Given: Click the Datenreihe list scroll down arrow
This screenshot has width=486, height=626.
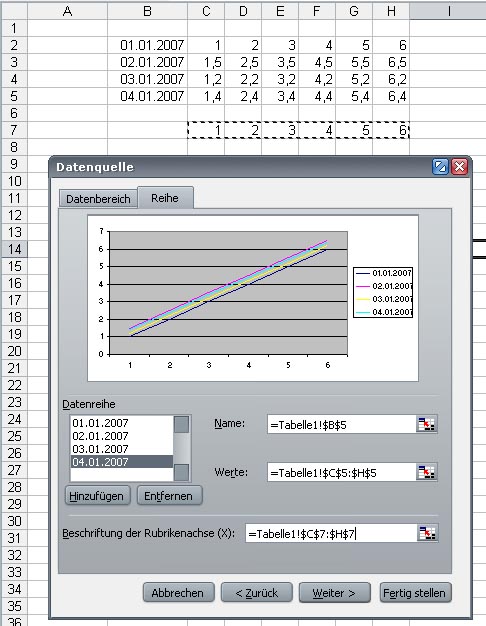Looking at the screenshot, I should 182,472.
